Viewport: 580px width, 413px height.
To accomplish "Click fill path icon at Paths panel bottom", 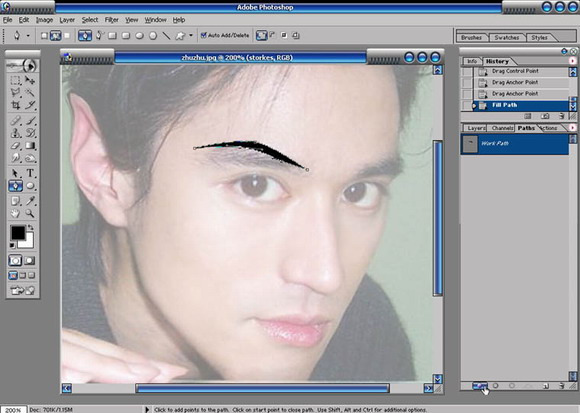I will [480, 386].
